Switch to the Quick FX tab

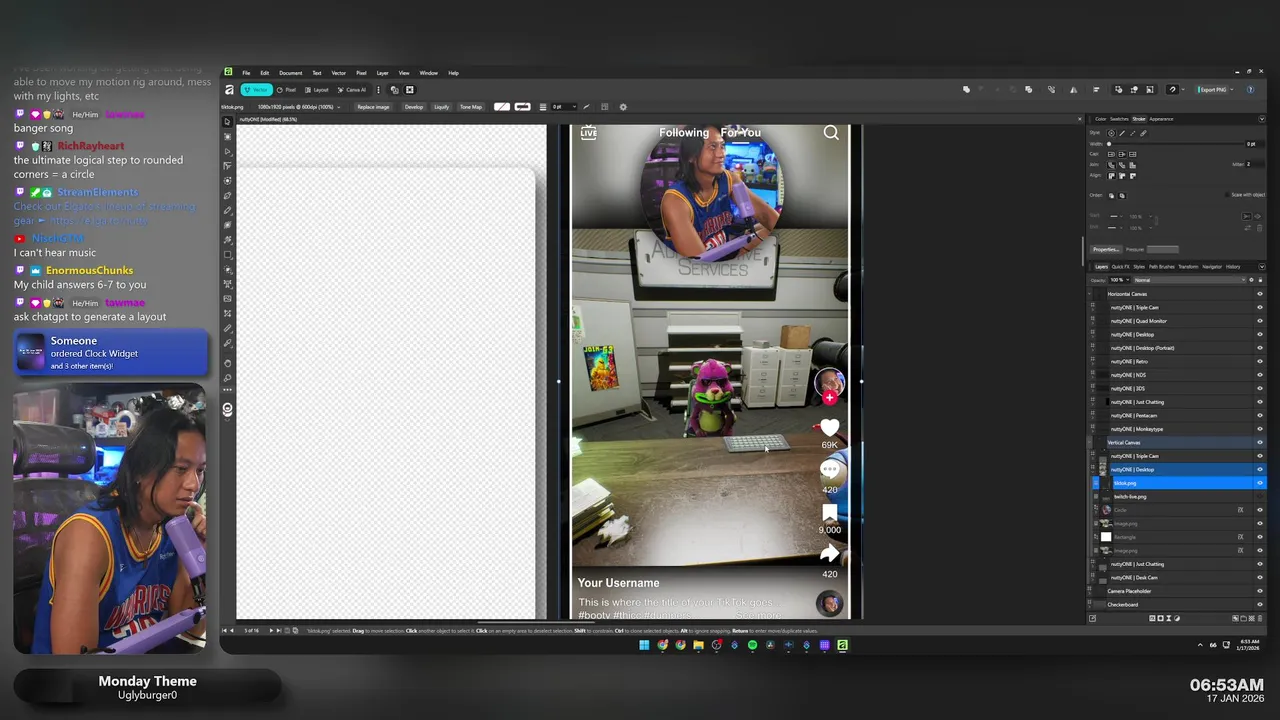1120,267
